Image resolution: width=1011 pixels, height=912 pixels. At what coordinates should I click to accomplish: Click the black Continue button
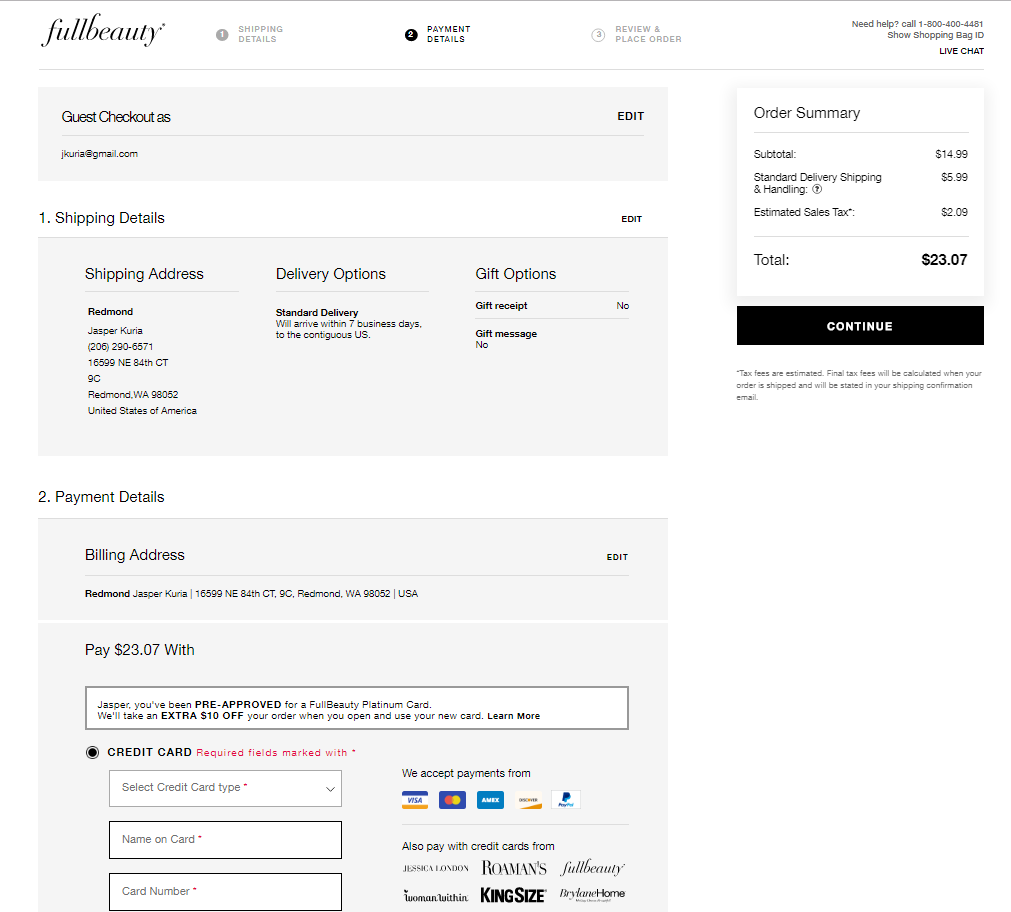[860, 326]
